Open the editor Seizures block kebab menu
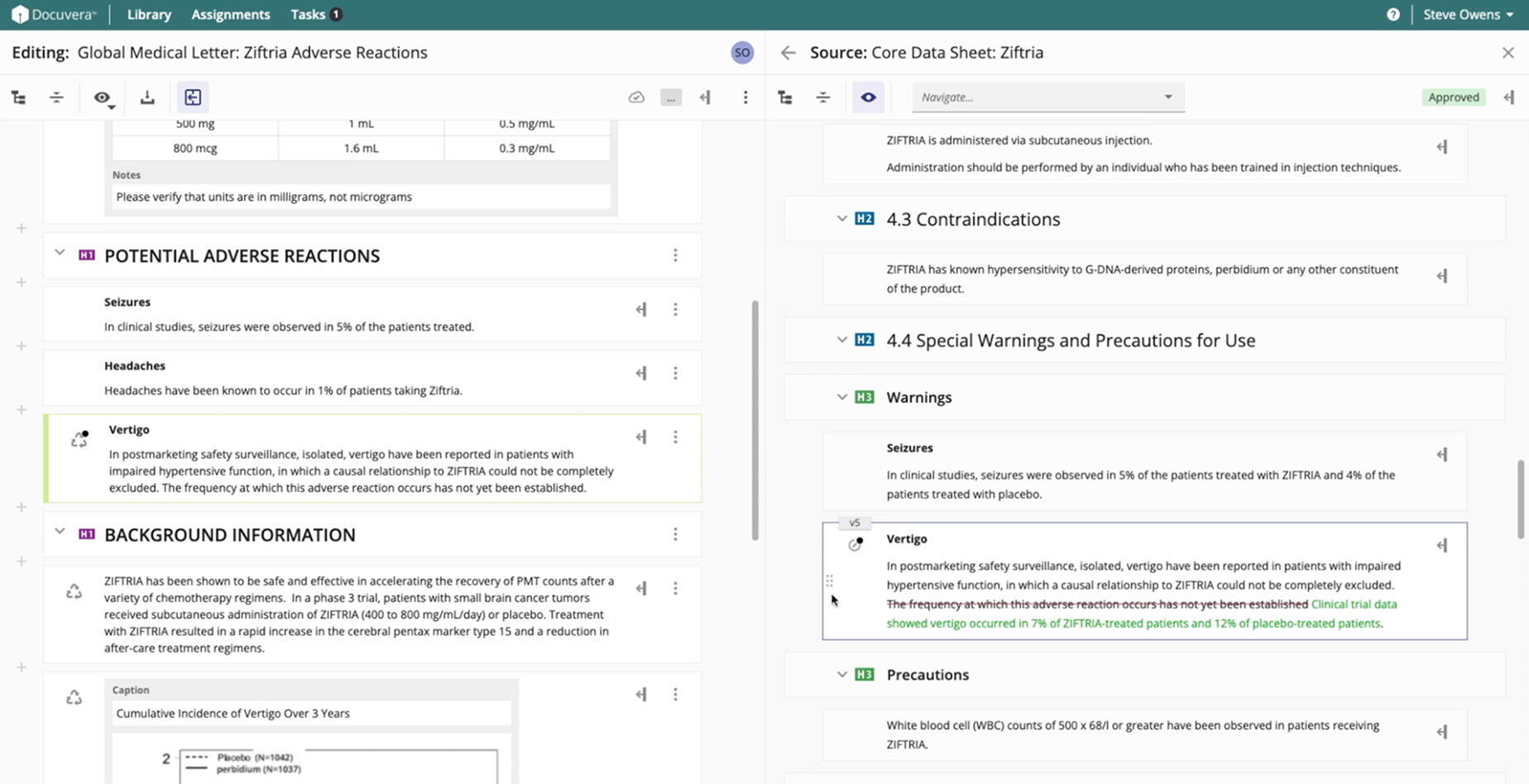This screenshot has width=1529, height=784. (x=675, y=309)
